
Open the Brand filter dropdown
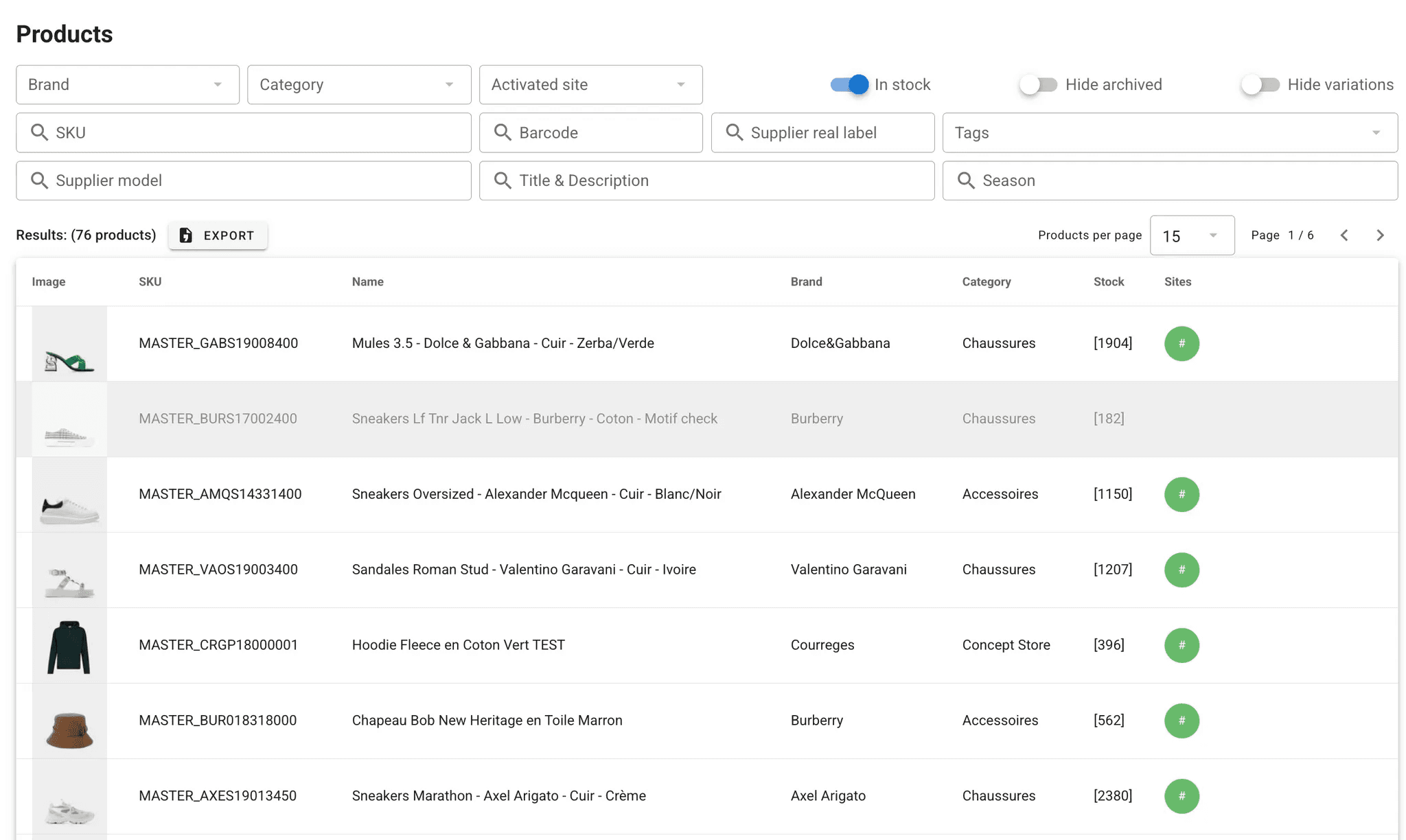[x=128, y=84]
